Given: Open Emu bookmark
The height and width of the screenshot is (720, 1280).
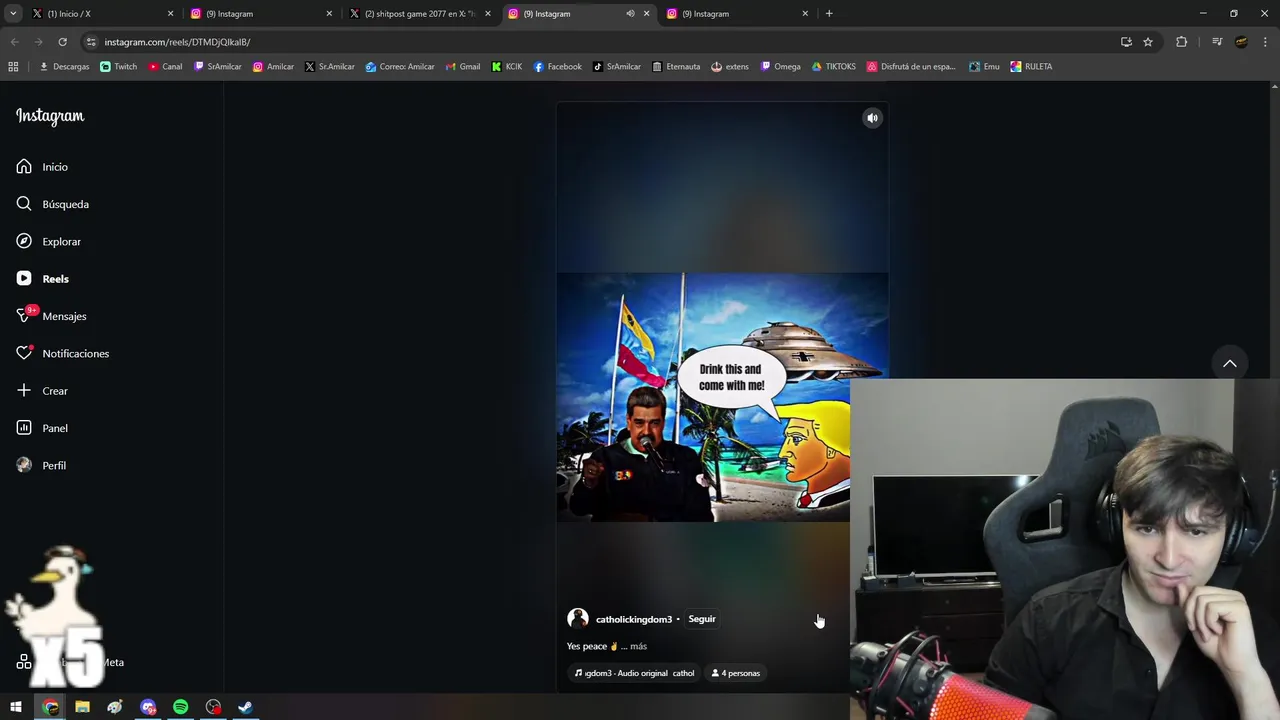Looking at the screenshot, I should 984,67.
